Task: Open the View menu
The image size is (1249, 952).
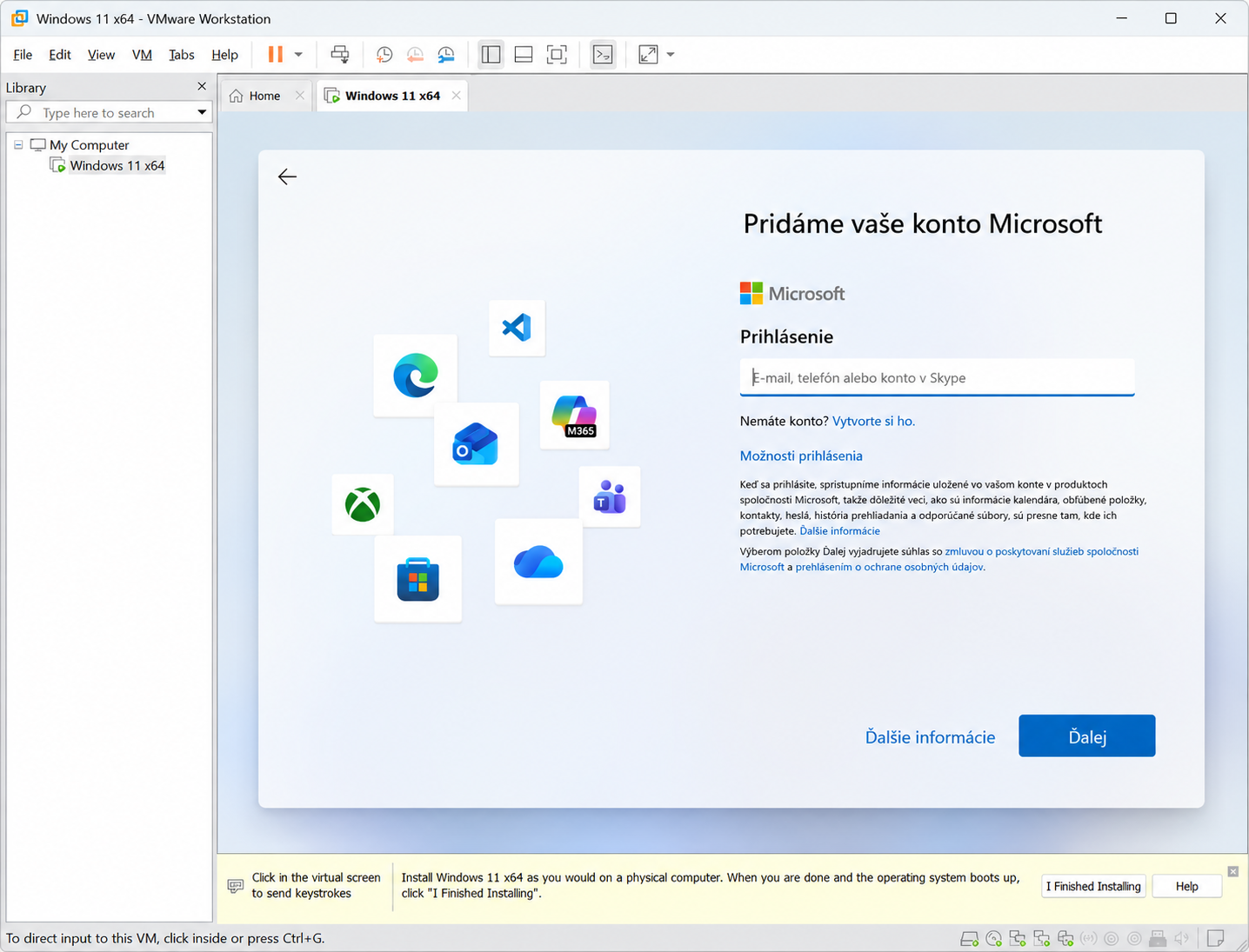Action: [x=101, y=55]
